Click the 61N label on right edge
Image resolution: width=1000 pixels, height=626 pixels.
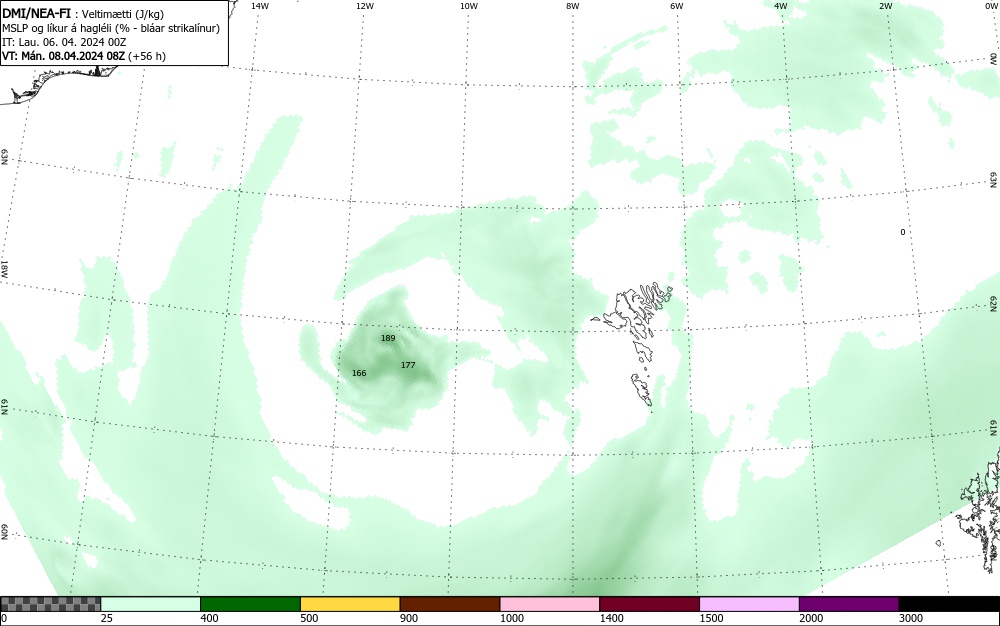tap(994, 428)
